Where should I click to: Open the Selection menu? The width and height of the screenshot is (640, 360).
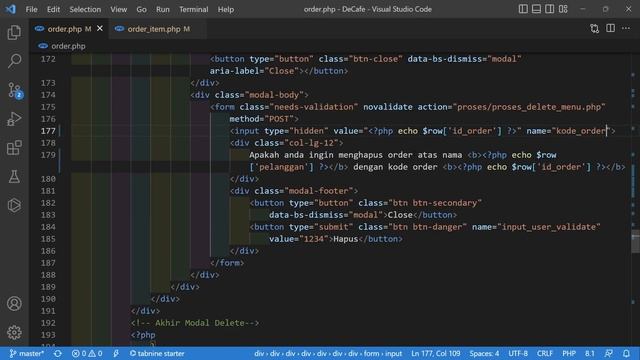[x=85, y=9]
